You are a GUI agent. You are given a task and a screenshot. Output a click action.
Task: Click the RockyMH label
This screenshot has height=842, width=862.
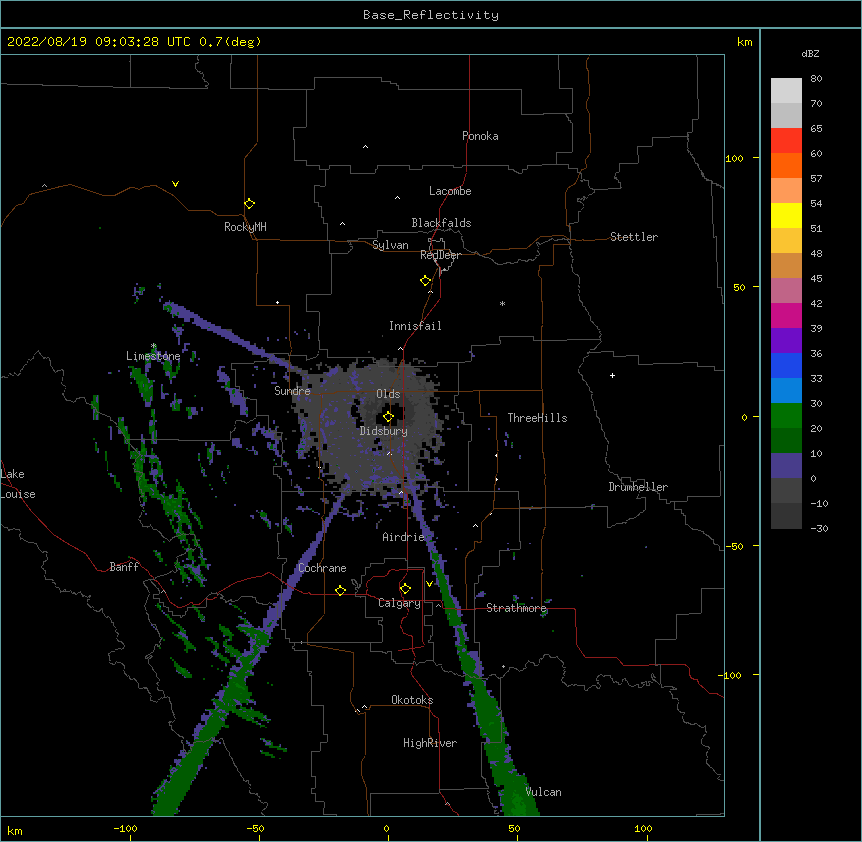point(245,227)
